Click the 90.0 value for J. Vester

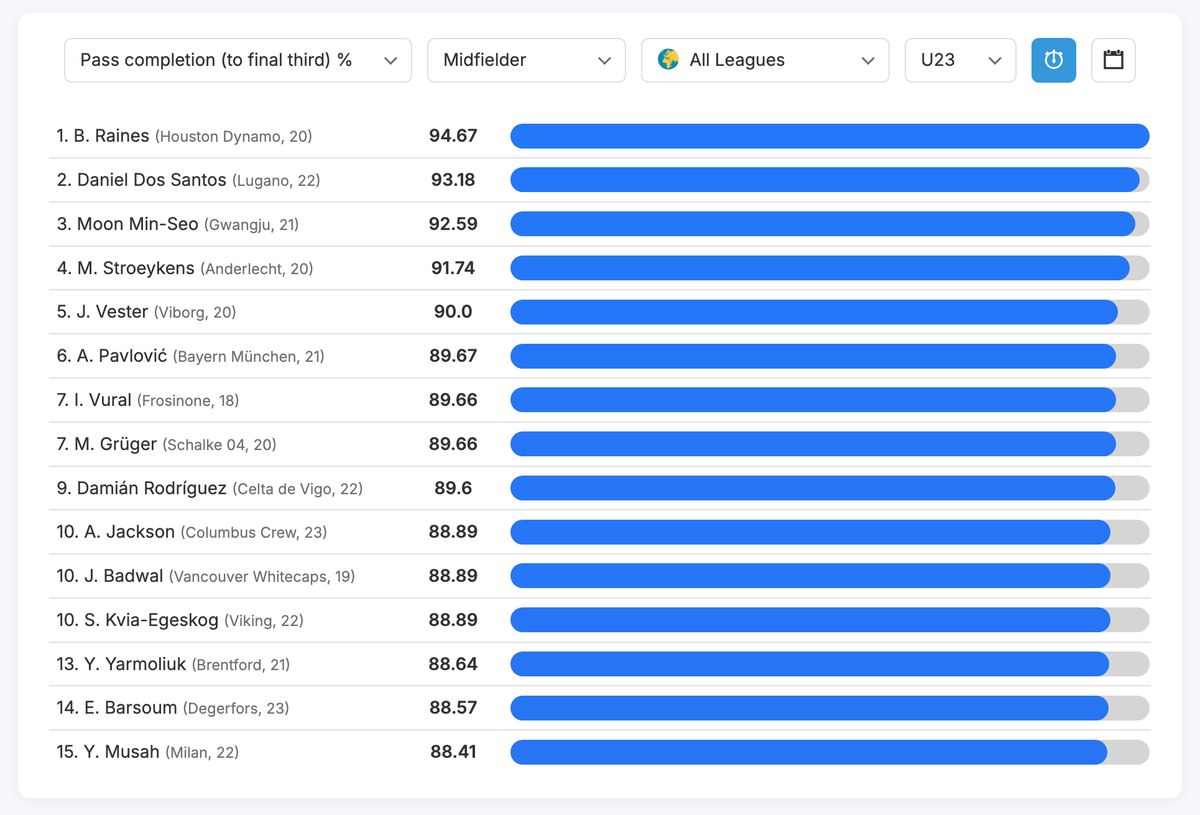(x=453, y=312)
